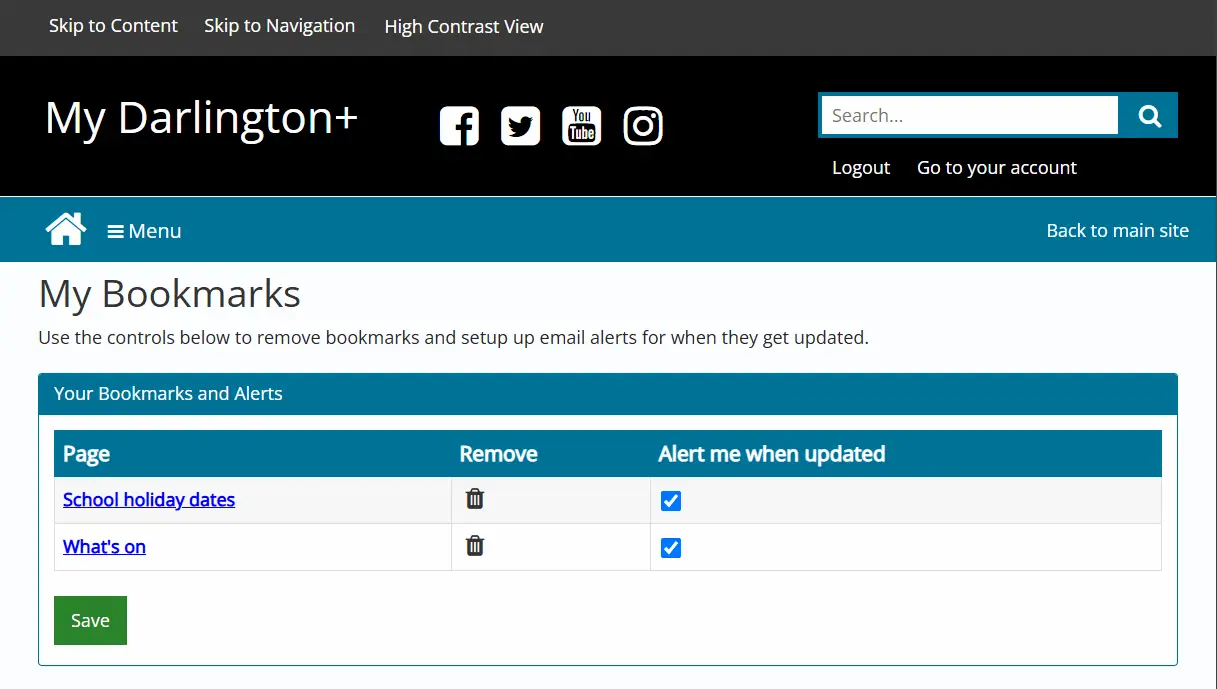Click the My Darlington+ site title
The height and width of the screenshot is (689, 1217).
201,118
